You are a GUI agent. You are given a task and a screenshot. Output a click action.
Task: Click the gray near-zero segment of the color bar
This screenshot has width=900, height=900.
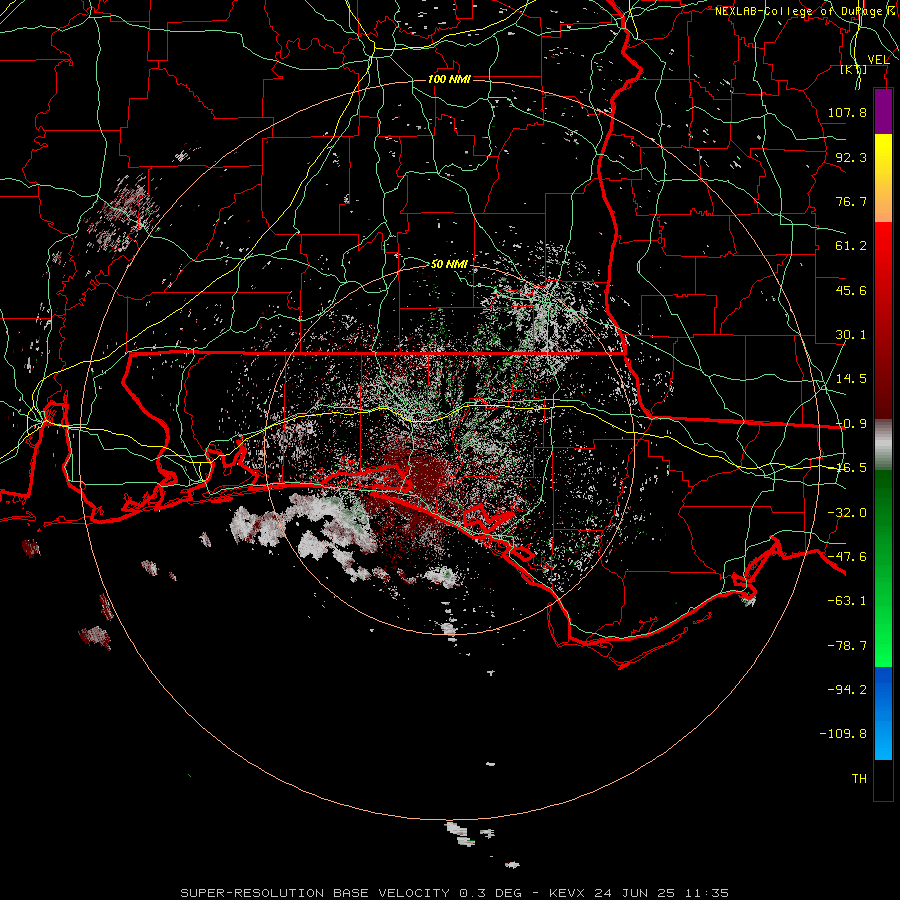coord(883,445)
